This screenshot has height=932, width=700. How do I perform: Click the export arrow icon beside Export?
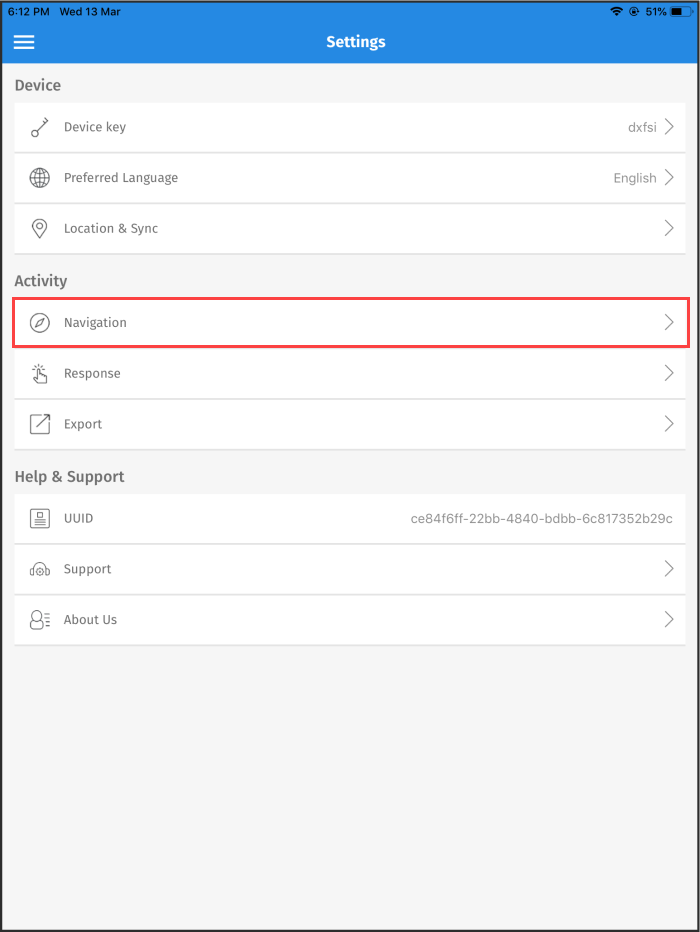coord(39,423)
